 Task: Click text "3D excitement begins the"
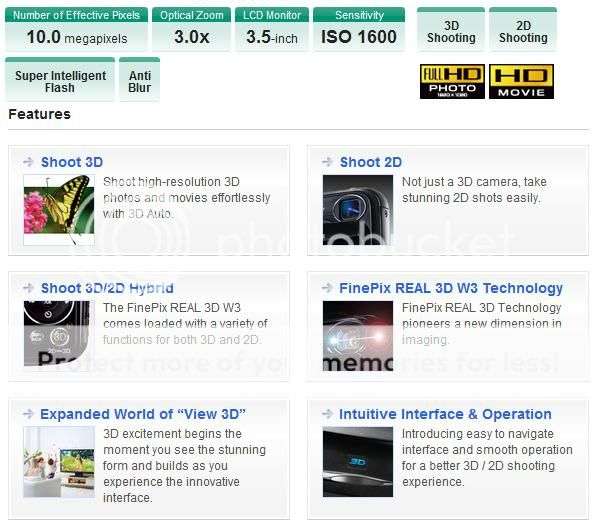click(x=173, y=434)
